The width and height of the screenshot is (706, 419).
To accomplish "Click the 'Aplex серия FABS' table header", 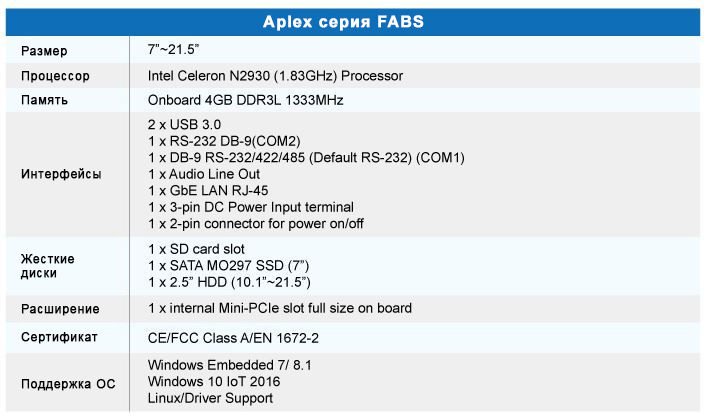I will tap(343, 22).
